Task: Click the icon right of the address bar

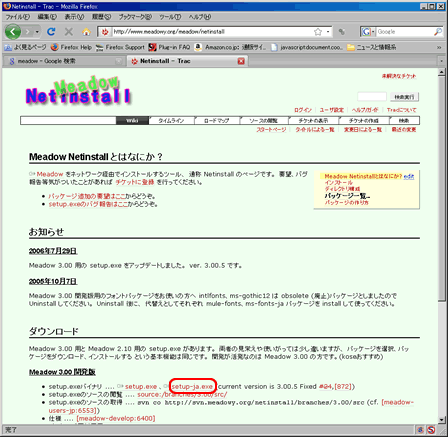Action: click(342, 32)
